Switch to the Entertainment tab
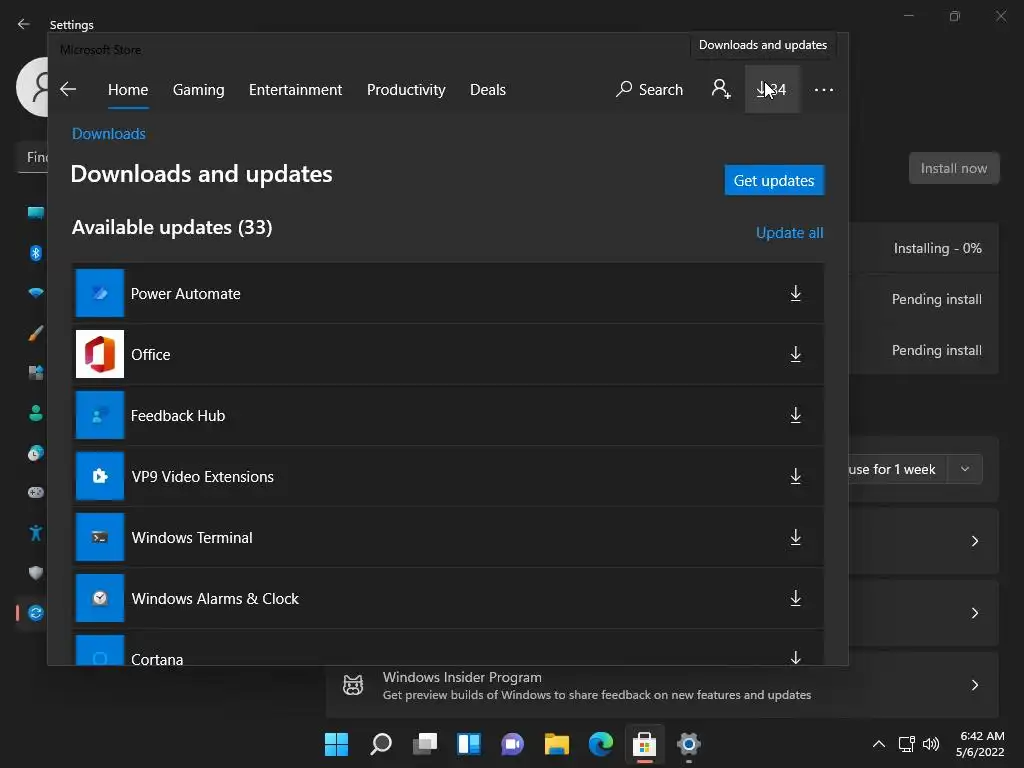 (295, 89)
